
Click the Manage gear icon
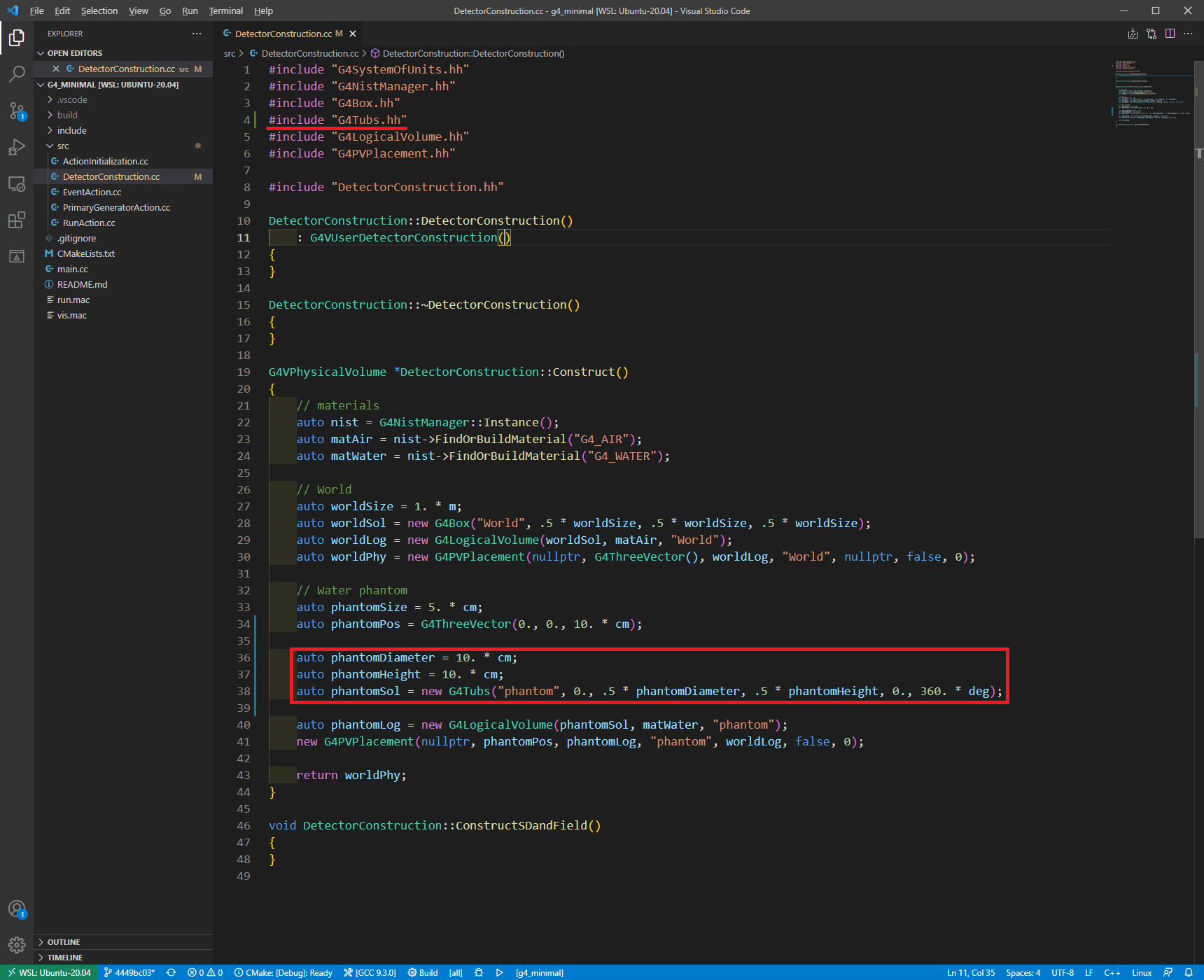click(x=17, y=945)
